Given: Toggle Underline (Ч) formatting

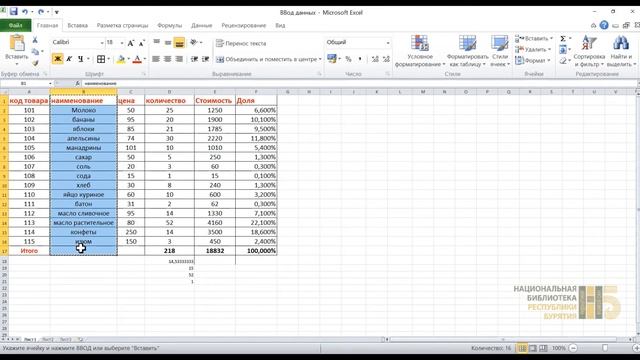Looking at the screenshot, I should 80,59.
